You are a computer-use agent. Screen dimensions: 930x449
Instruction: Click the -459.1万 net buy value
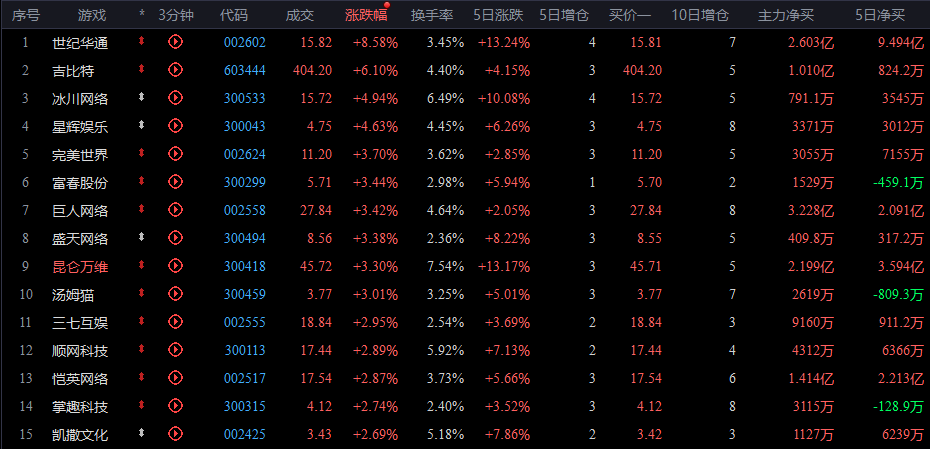click(x=898, y=183)
